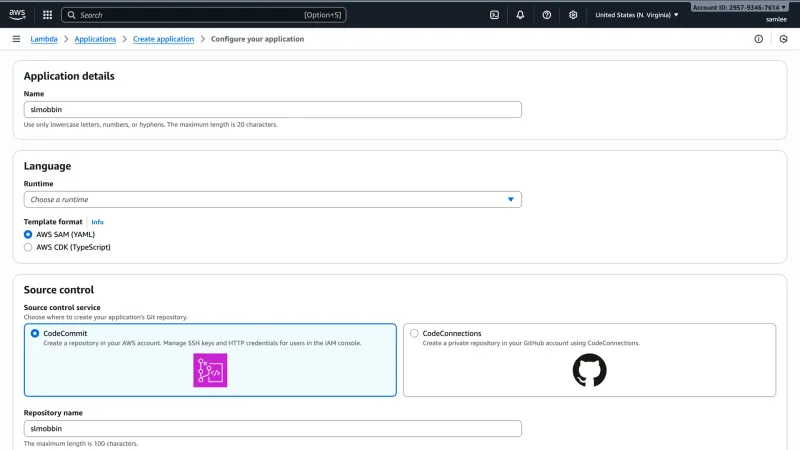Click the GitHub logo in CodeConnections
Image resolution: width=800 pixels, height=450 pixels.
589,370
